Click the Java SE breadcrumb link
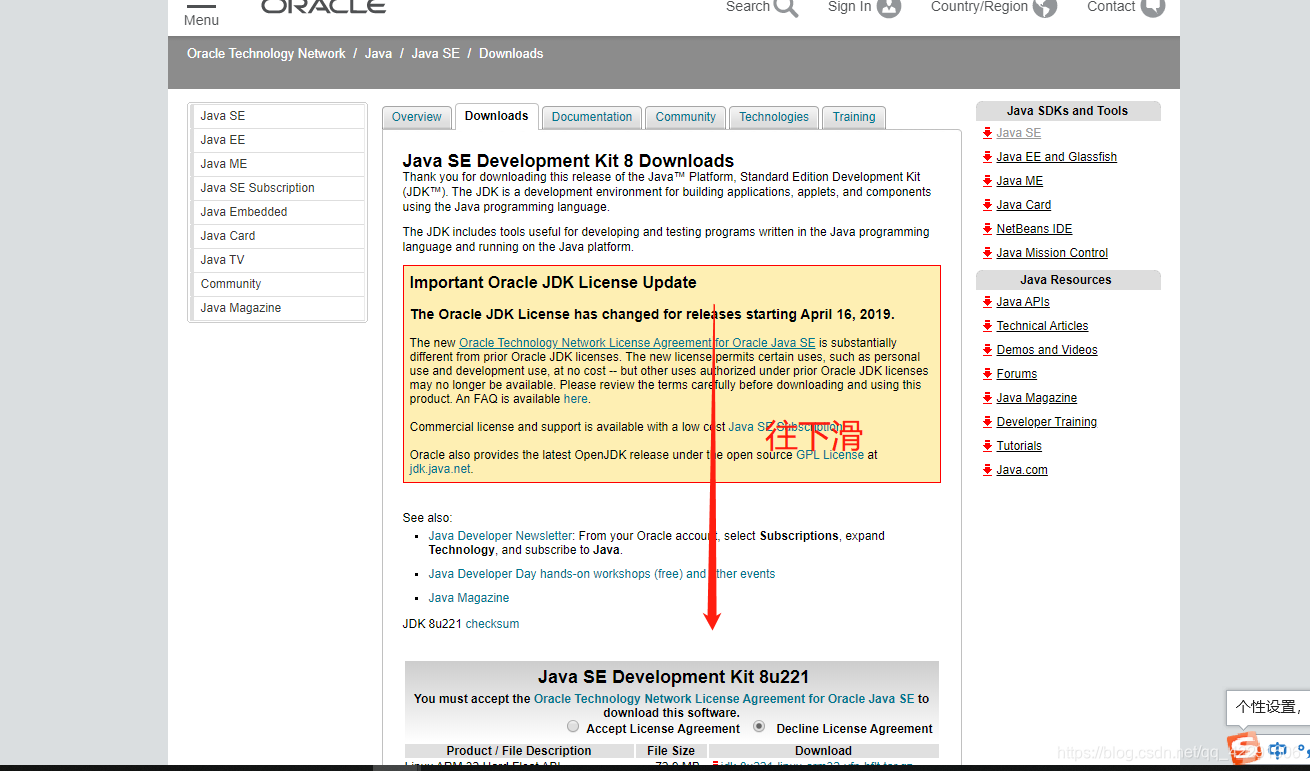 click(x=435, y=54)
